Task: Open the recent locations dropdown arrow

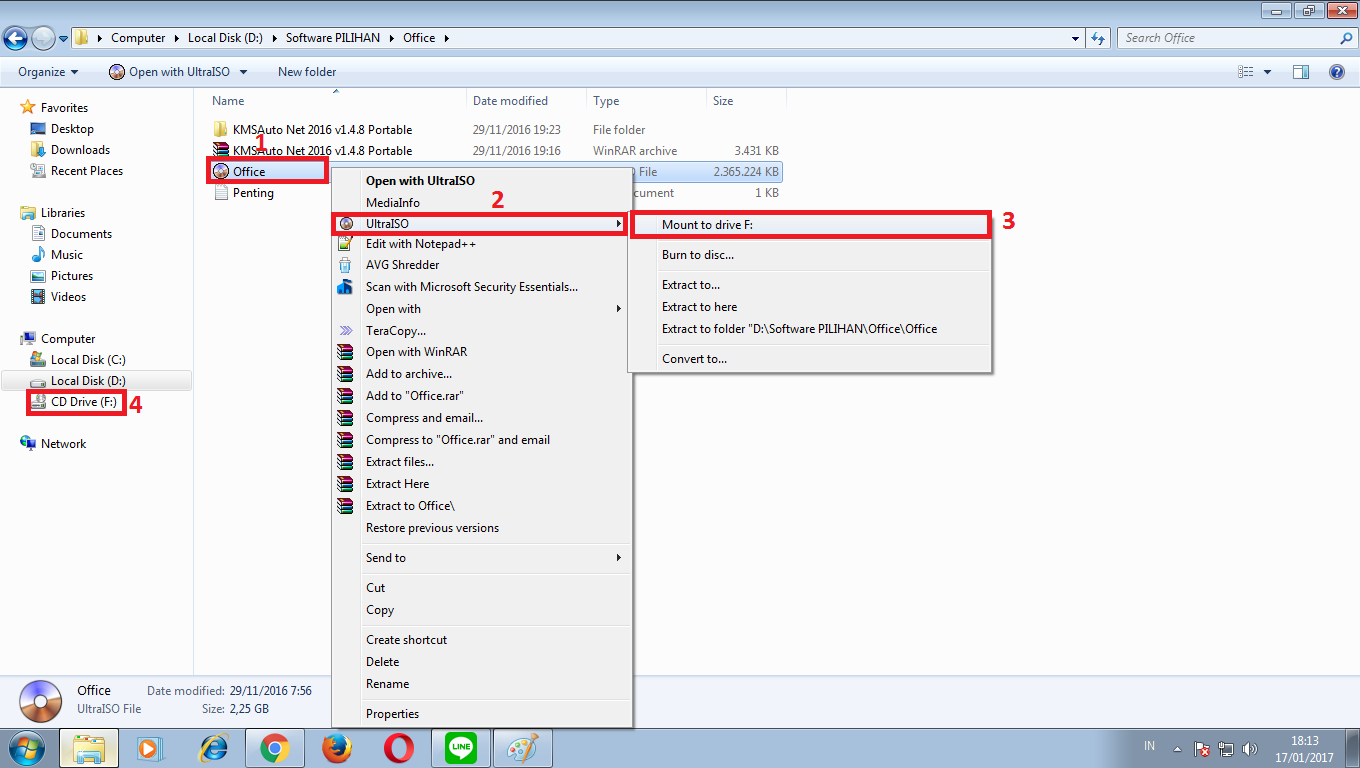Action: 64,39
